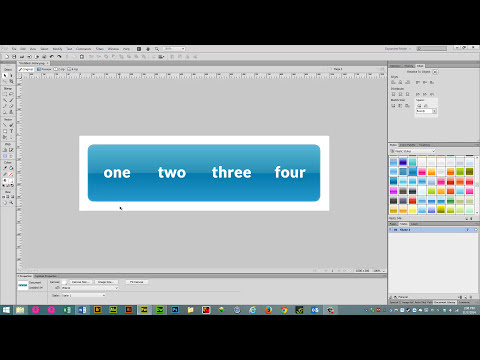The height and width of the screenshot is (360, 480).
Task: Open the Help menu
Action: (x=126, y=49)
